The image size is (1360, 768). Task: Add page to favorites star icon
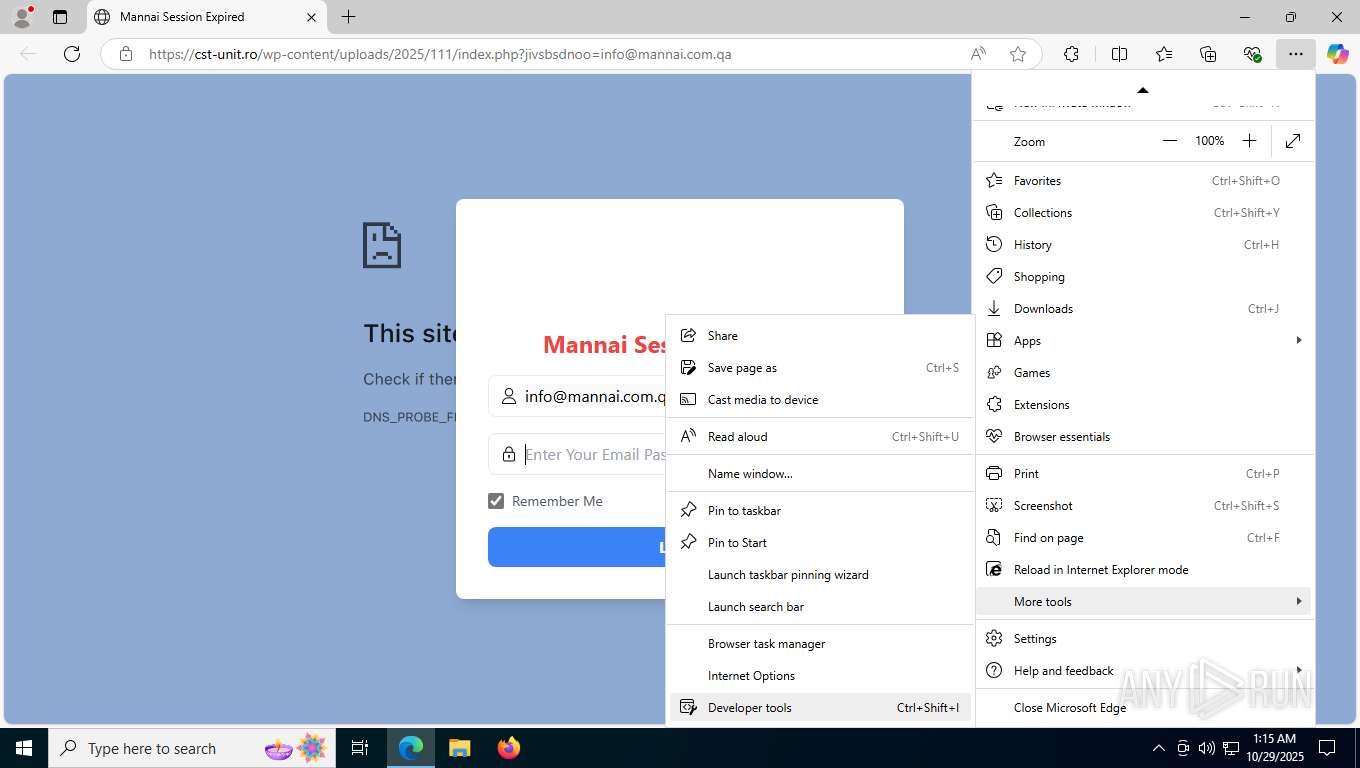click(x=1018, y=54)
